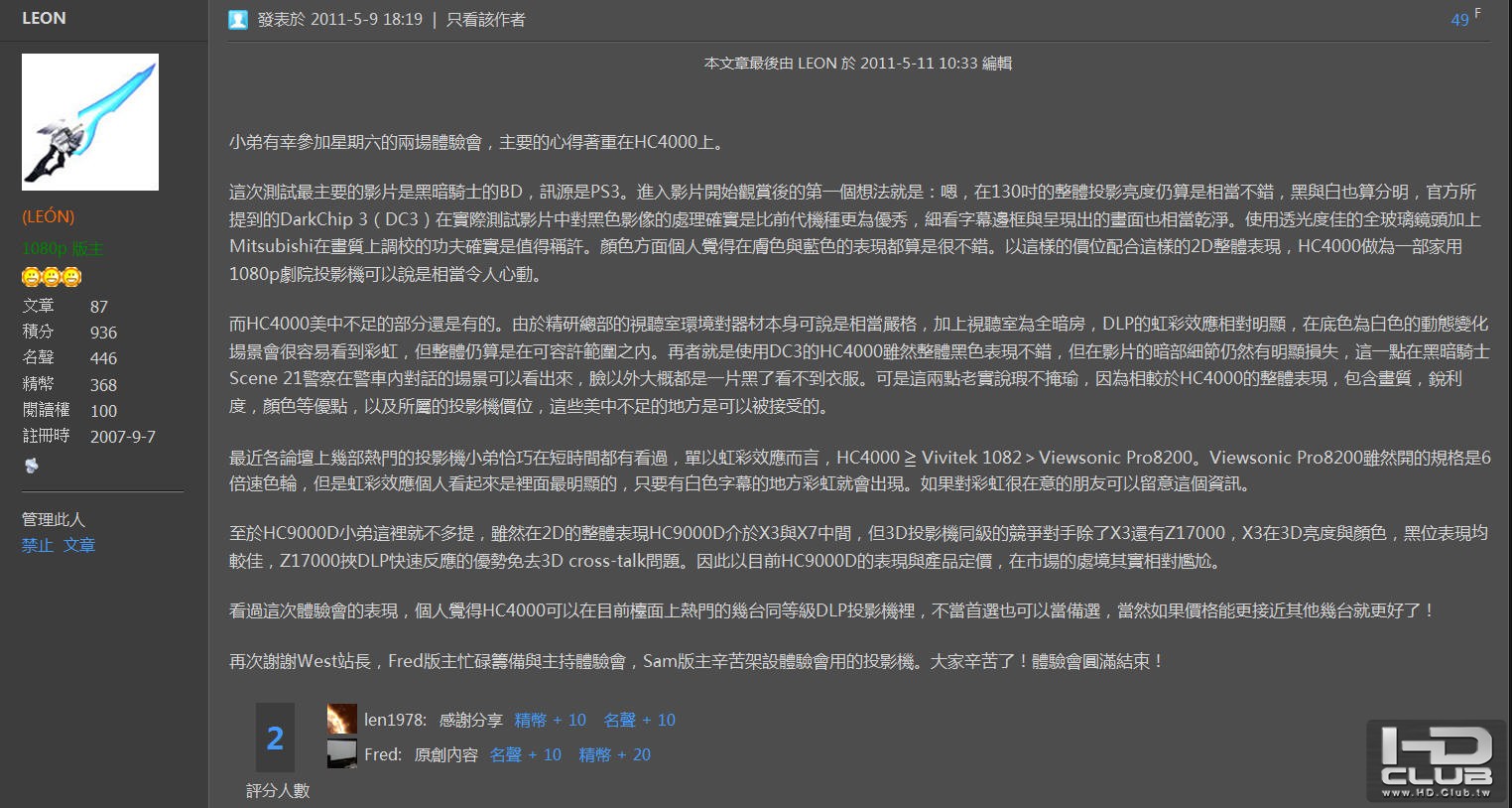This screenshot has height=808, width=1512.
Task: Click 文章 count 87
Action: [x=99, y=307]
